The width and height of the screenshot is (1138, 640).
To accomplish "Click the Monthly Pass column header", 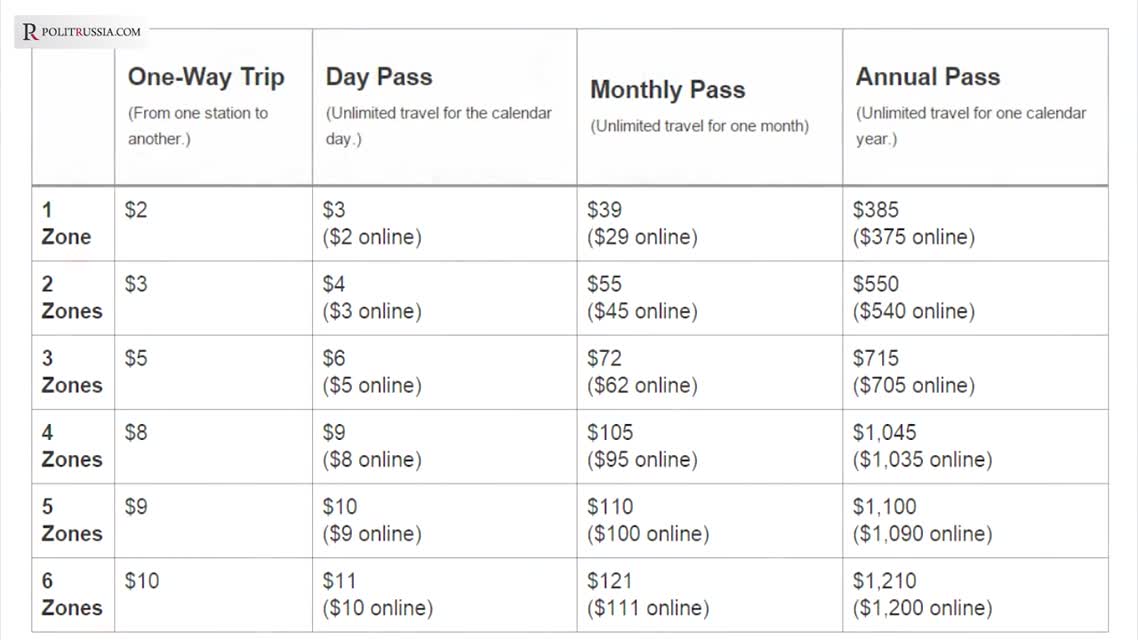I will point(668,89).
